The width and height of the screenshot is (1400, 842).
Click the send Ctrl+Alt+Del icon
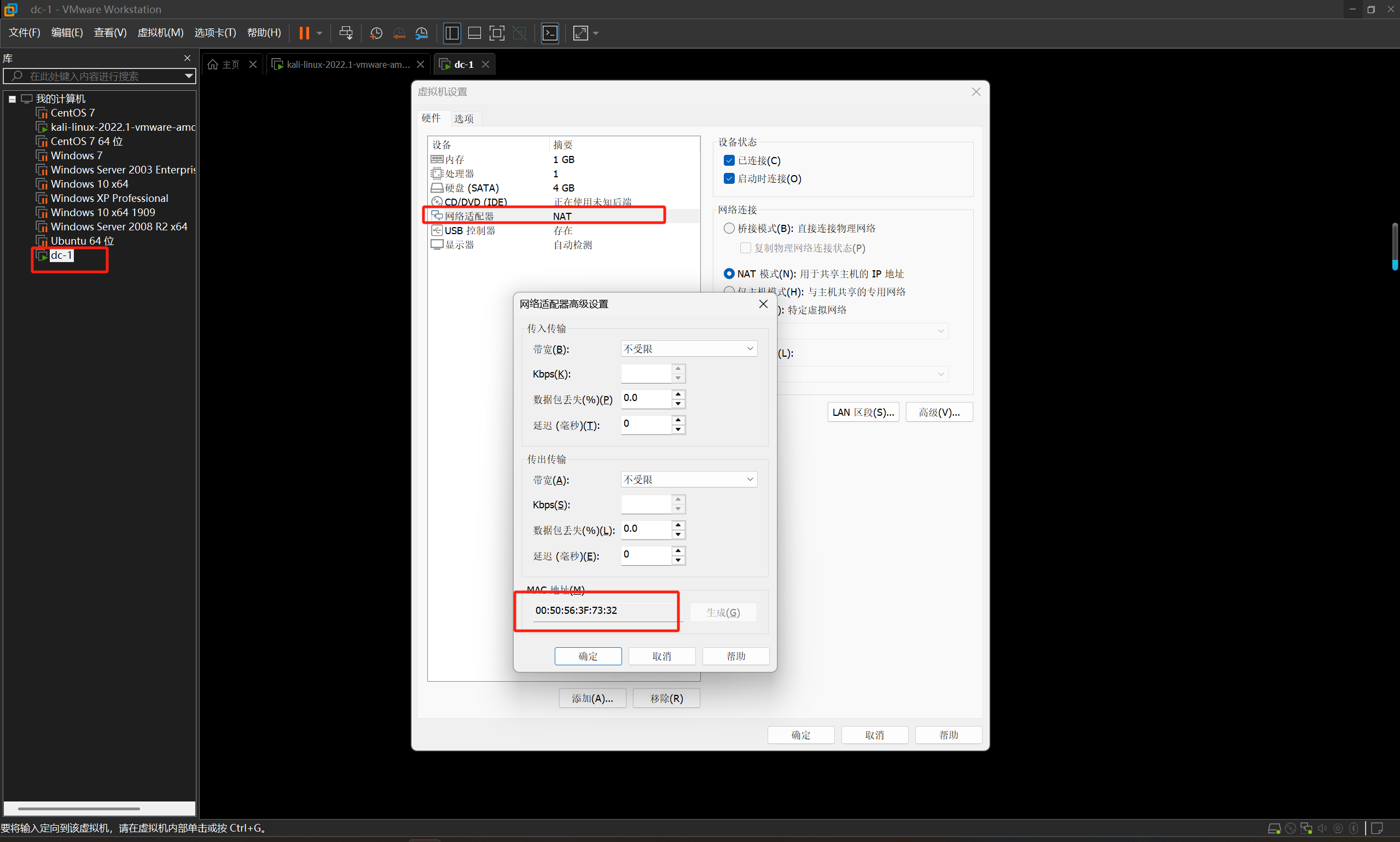[x=345, y=33]
